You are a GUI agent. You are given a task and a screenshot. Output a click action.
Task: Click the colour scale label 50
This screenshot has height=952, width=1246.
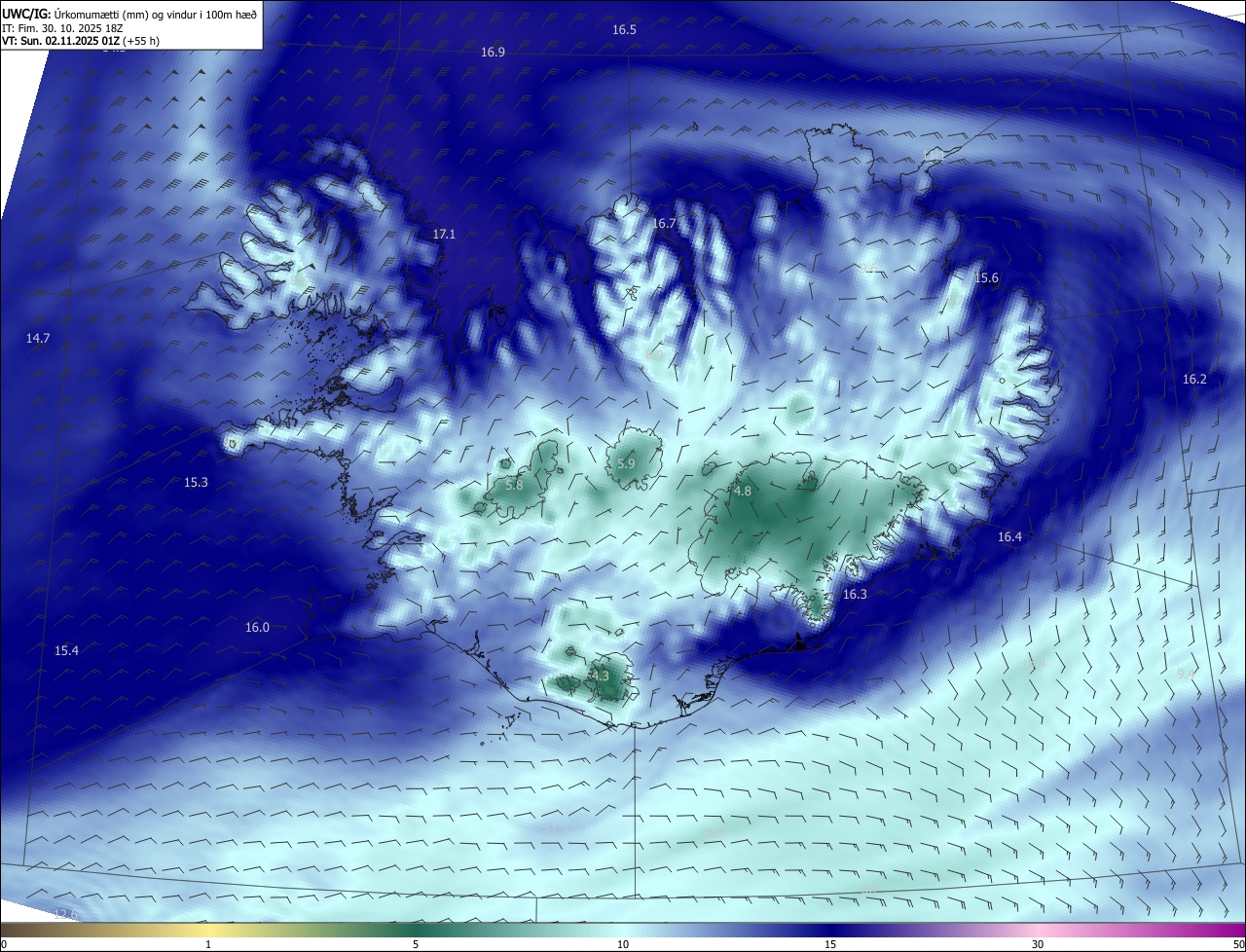(1238, 944)
